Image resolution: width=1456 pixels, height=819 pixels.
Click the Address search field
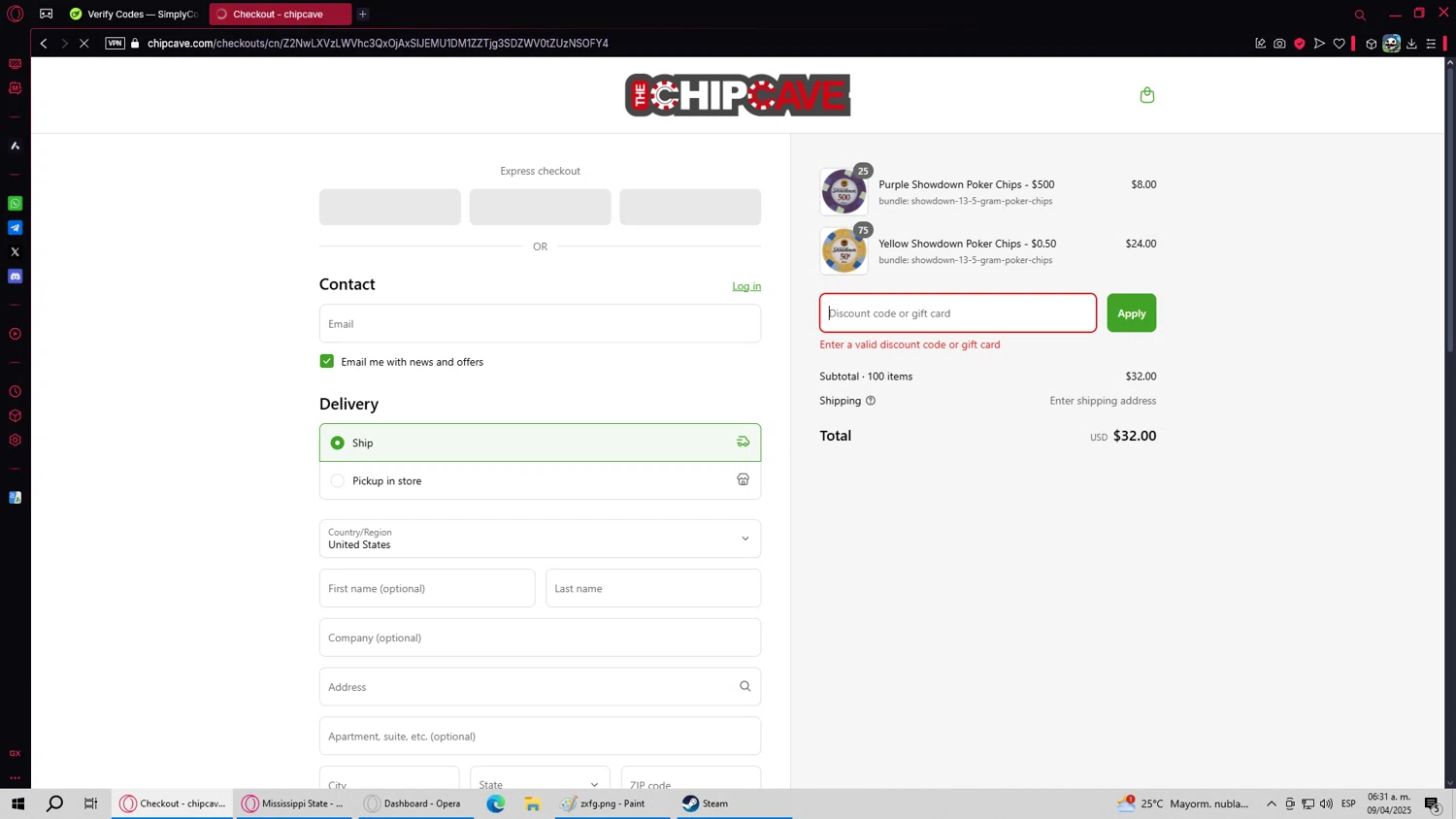[540, 687]
